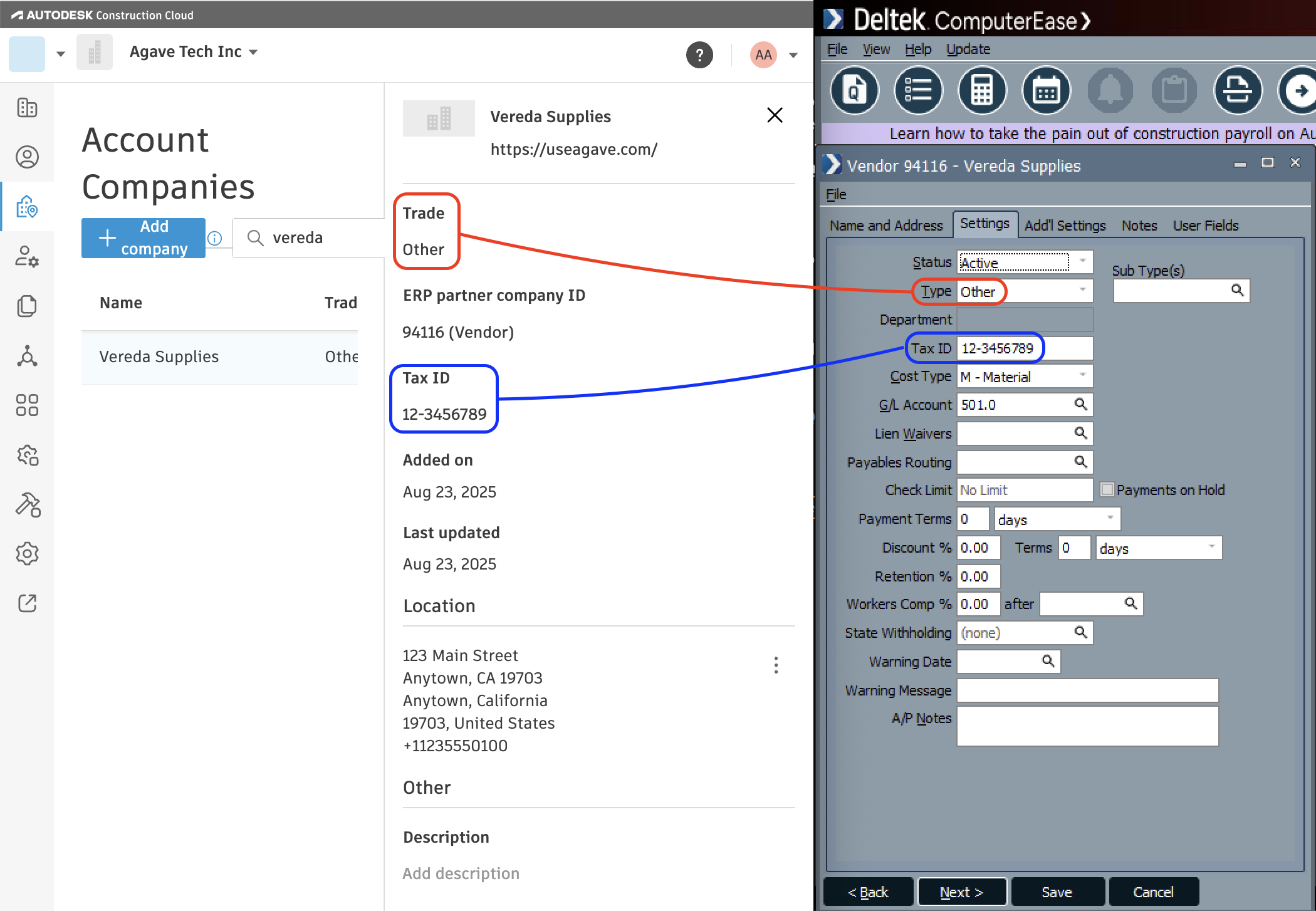1316x911 pixels.
Task: Open the user profile sidebar icon
Action: click(27, 157)
